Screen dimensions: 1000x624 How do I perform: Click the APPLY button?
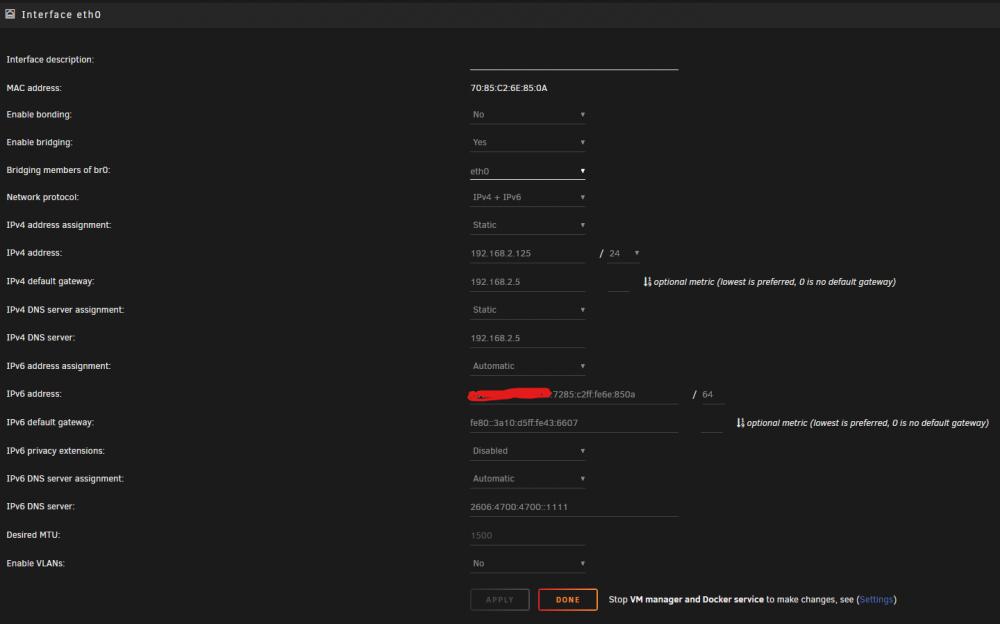click(500, 600)
